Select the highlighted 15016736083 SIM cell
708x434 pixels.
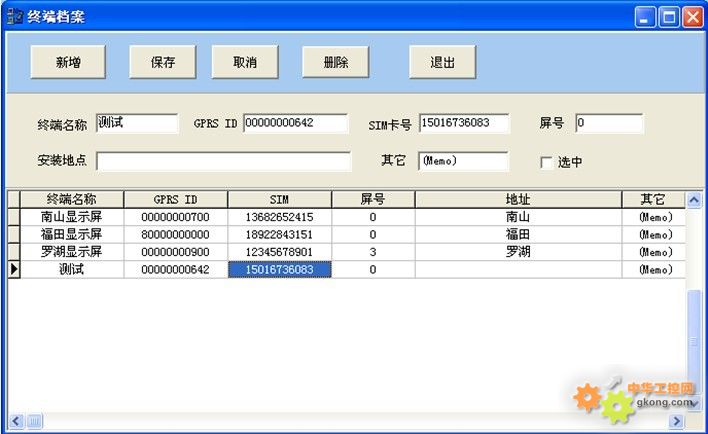(x=279, y=270)
